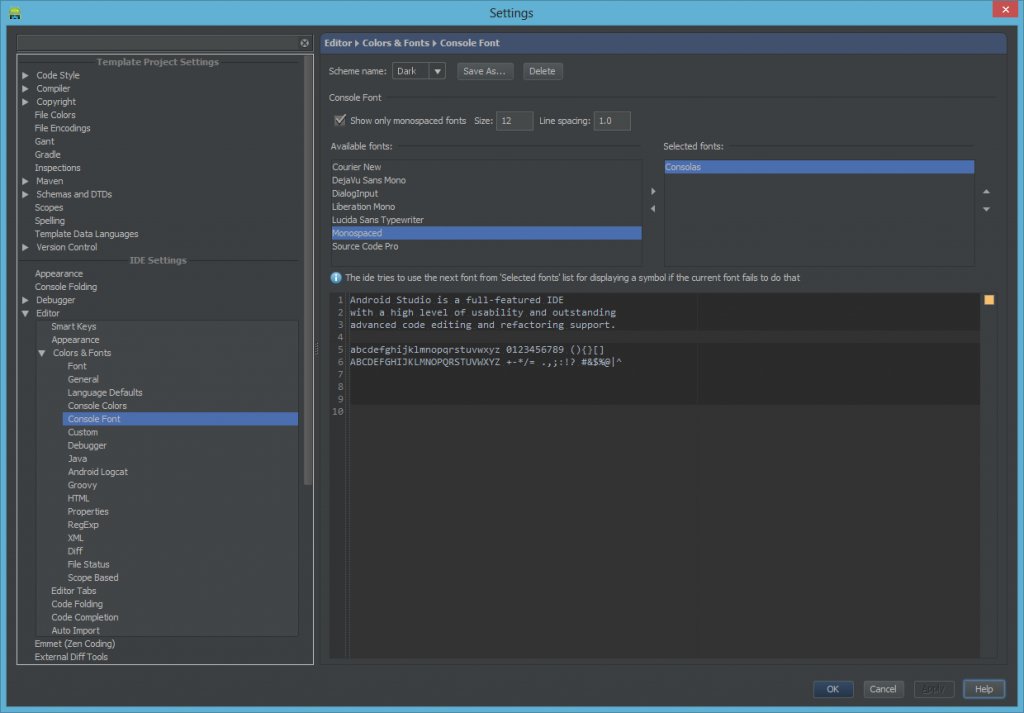Click the disabled Apply button
Screen dimensions: 1024x713
933,689
